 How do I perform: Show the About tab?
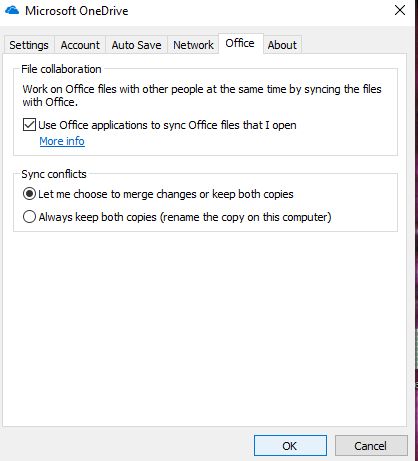(x=282, y=45)
